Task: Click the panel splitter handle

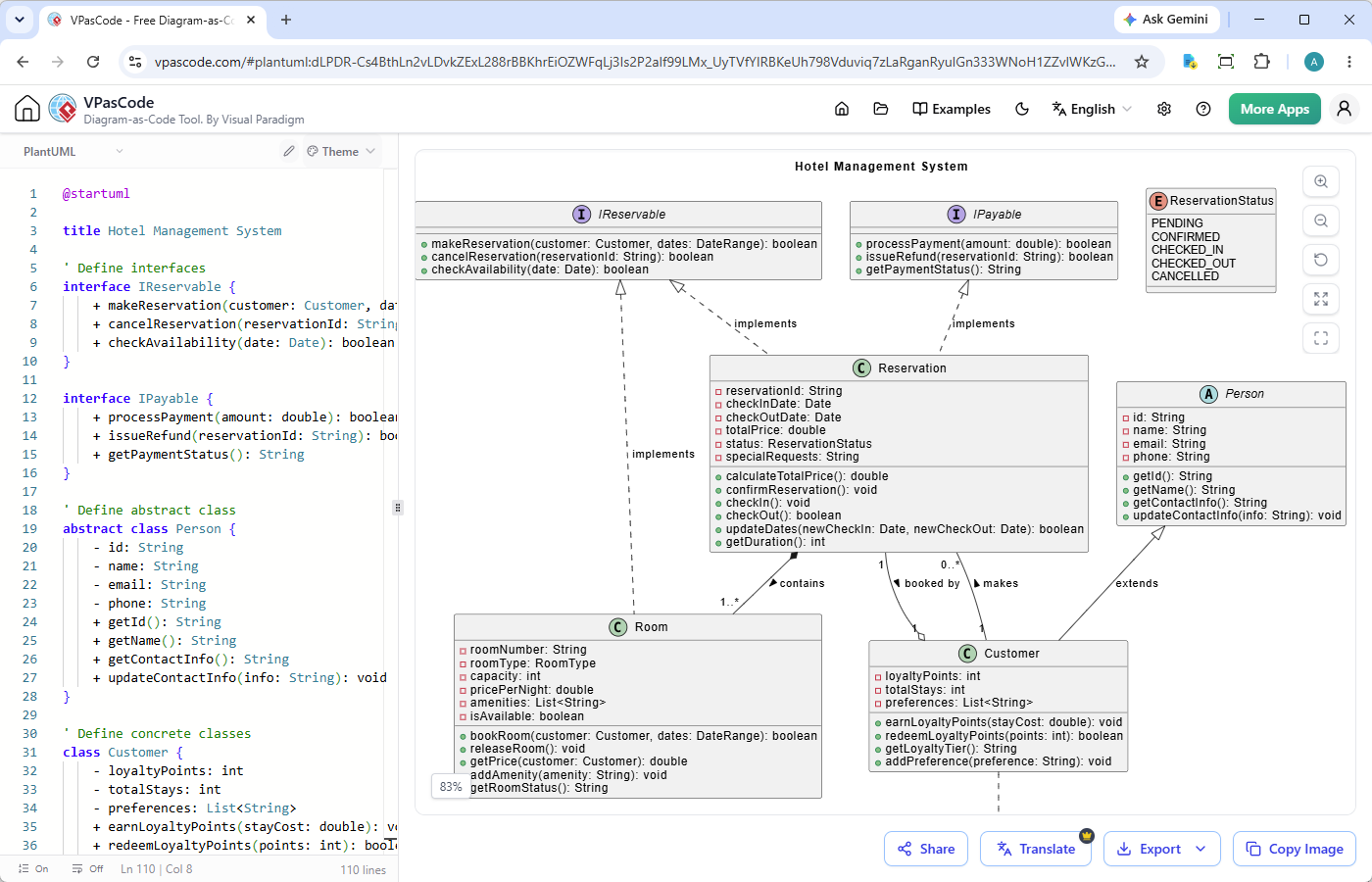Action: (397, 508)
